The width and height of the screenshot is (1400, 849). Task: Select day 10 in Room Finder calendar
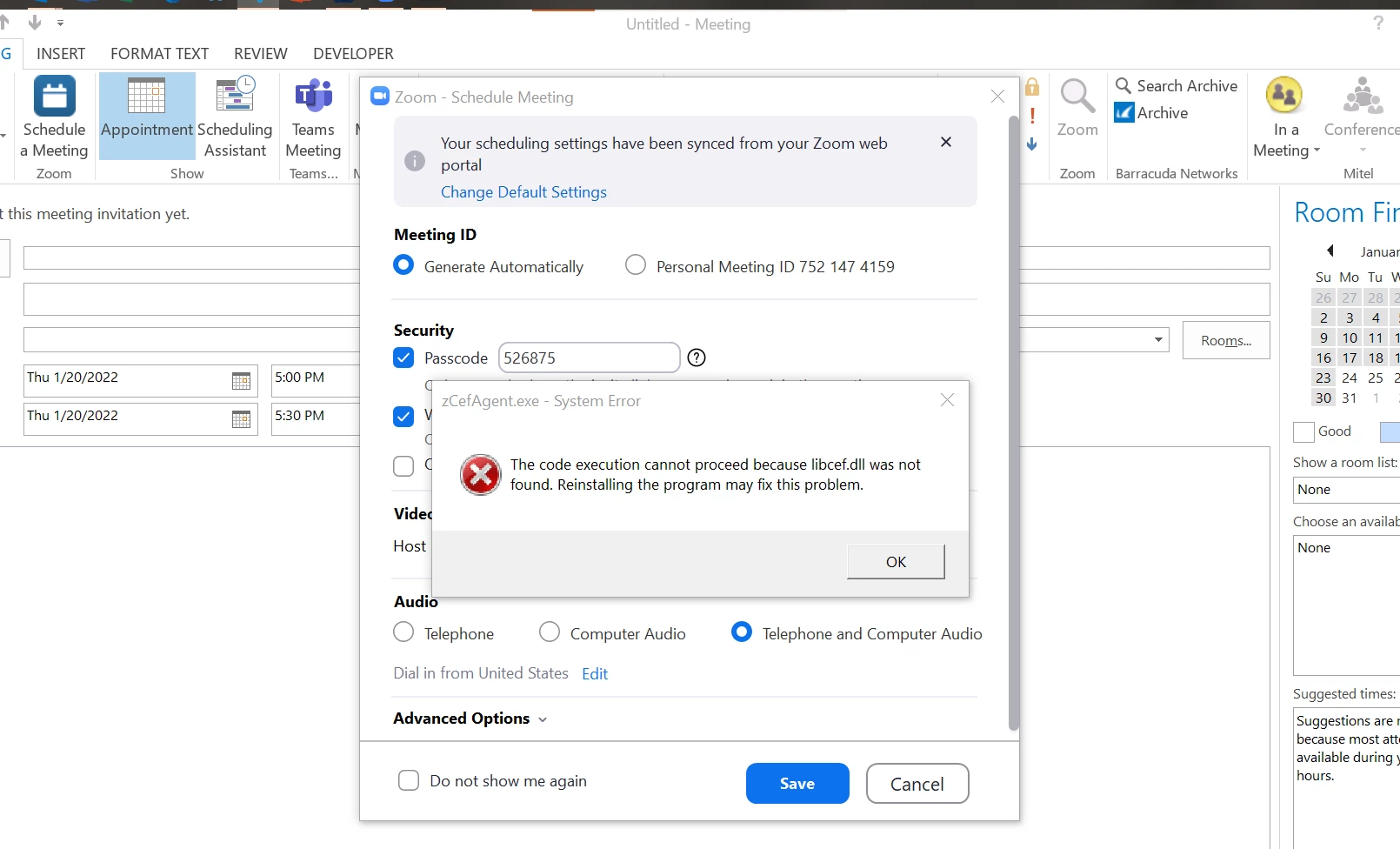(x=1350, y=338)
